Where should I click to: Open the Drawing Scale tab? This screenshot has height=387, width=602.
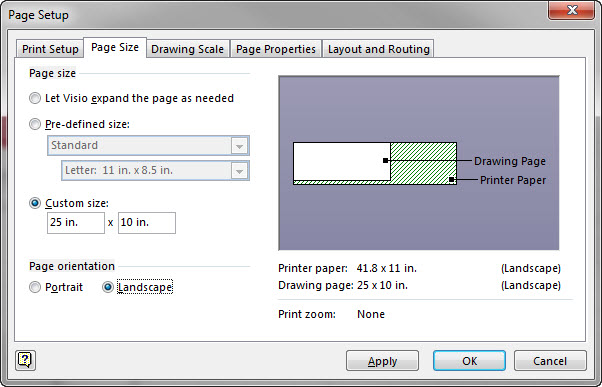pyautogui.click(x=187, y=49)
